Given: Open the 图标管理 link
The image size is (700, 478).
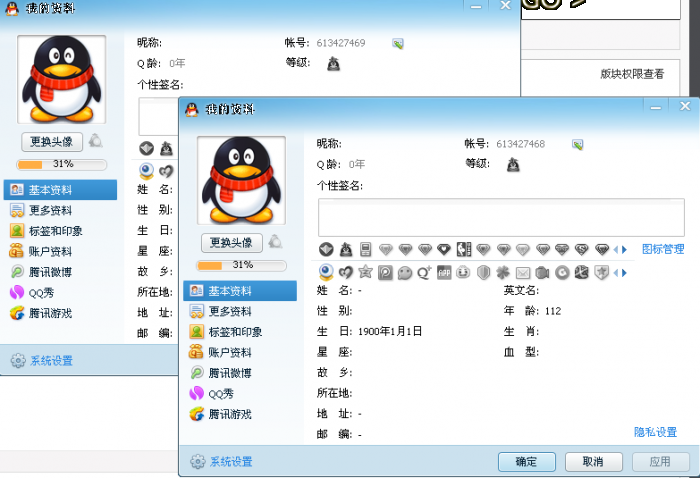Looking at the screenshot, I should point(663,249).
